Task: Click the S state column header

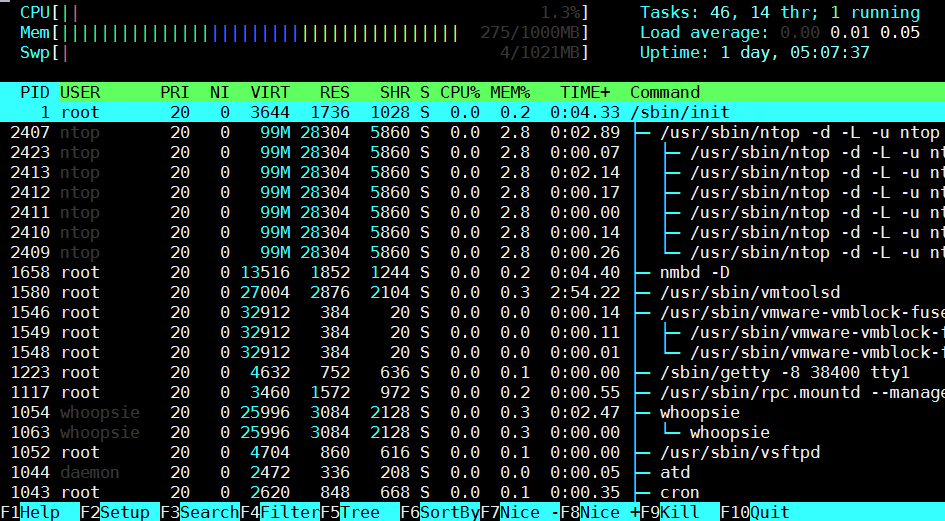Action: 425,92
